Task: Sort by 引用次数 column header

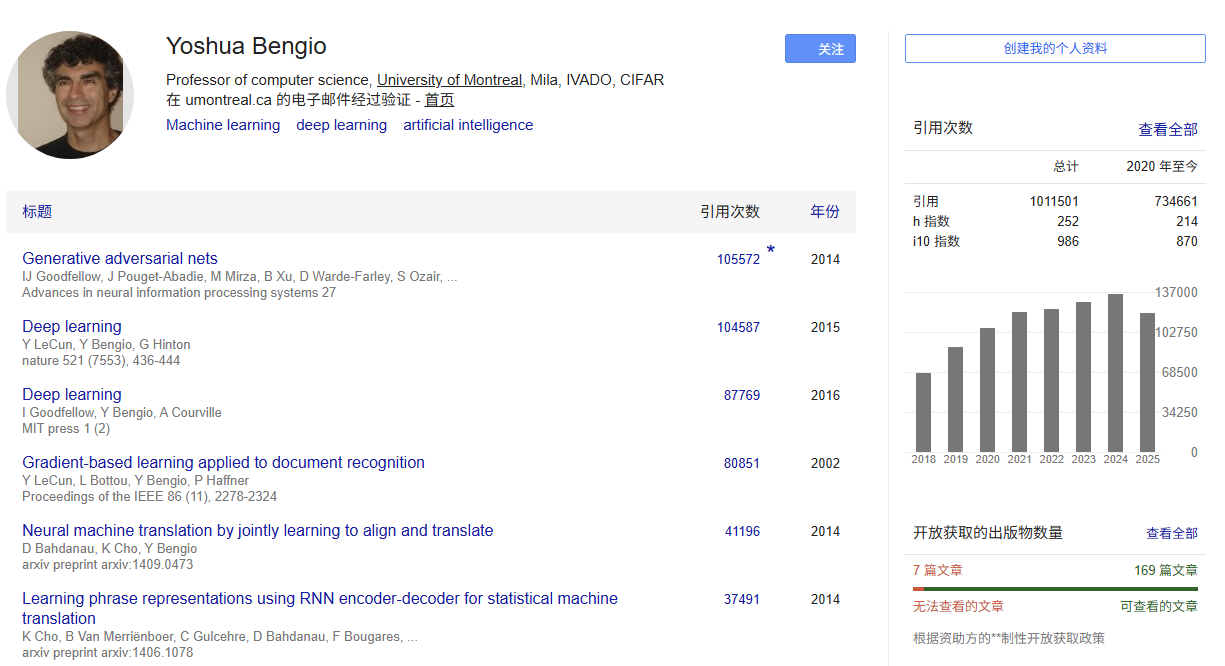Action: pyautogui.click(x=730, y=212)
